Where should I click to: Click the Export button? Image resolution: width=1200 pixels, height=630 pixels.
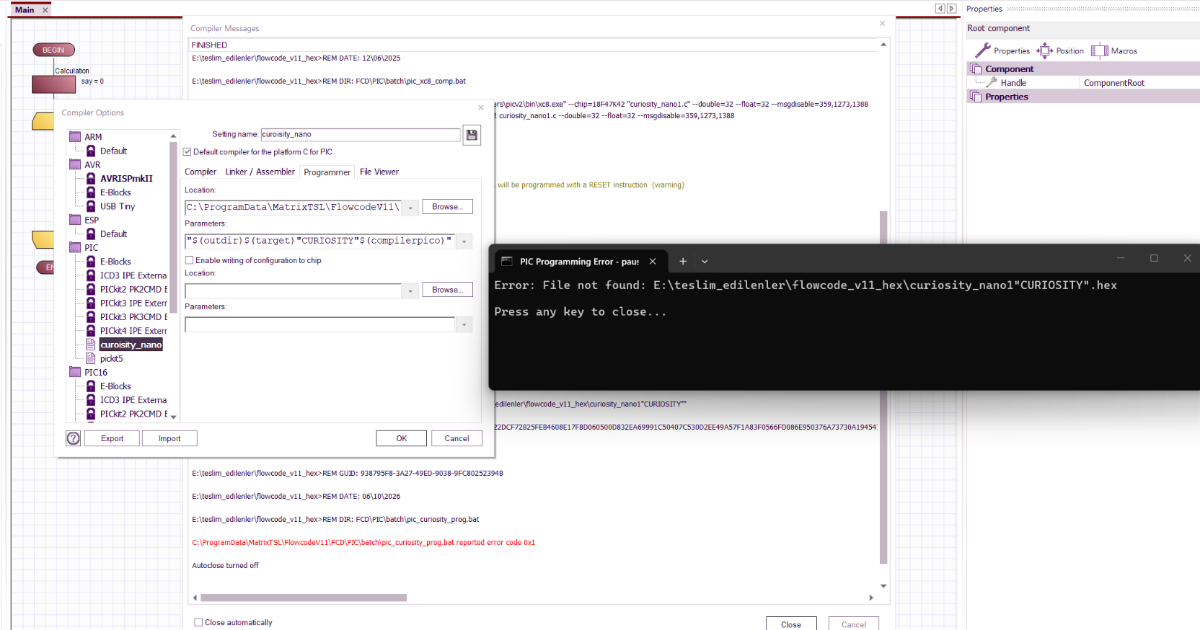(x=112, y=438)
